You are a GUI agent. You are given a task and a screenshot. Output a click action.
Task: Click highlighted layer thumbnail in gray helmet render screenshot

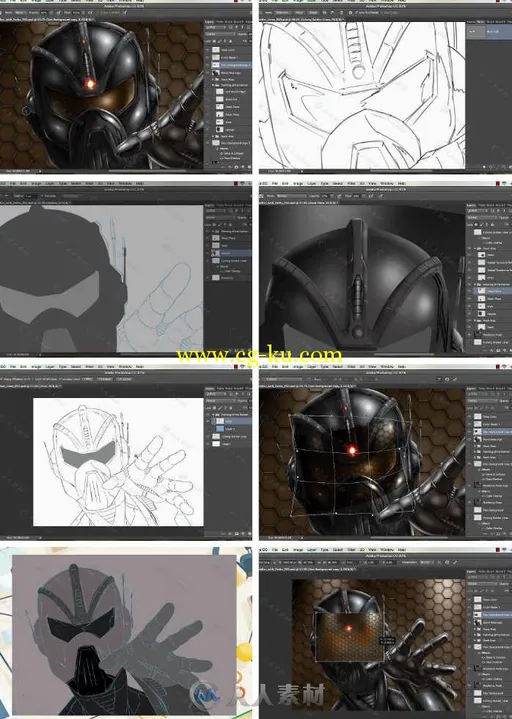(x=481, y=291)
